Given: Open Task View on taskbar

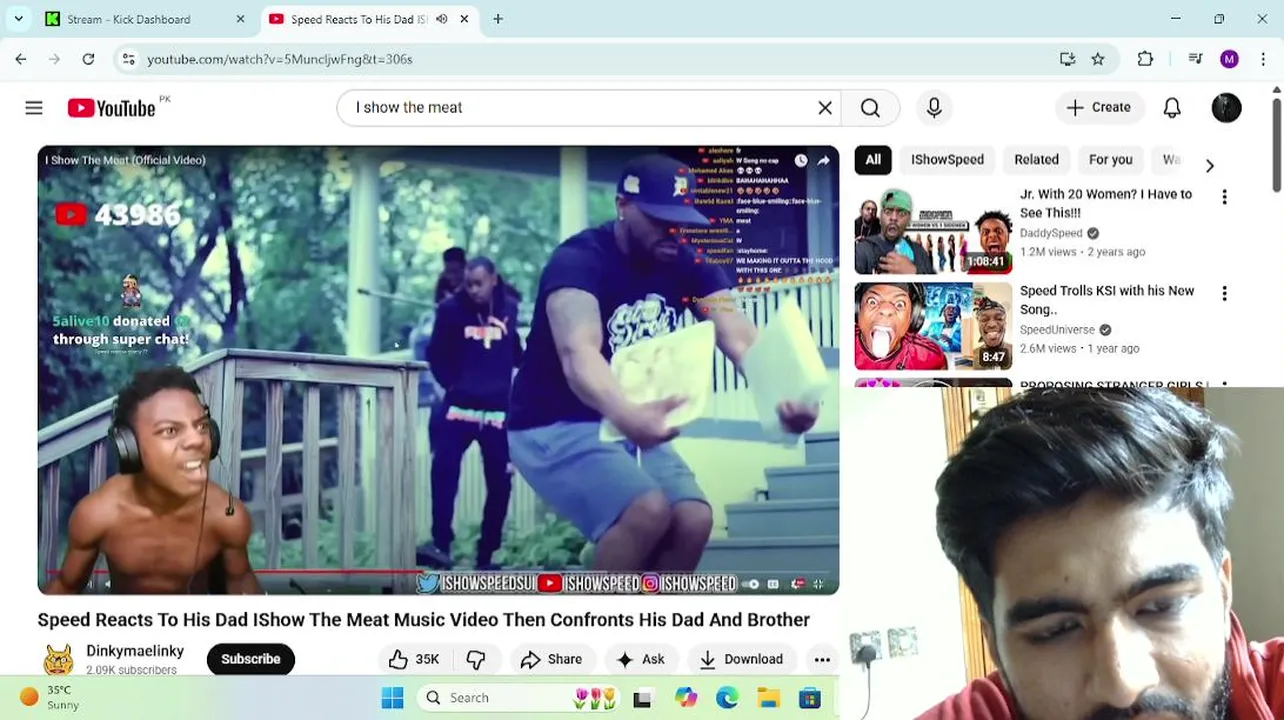Looking at the screenshot, I should click(642, 698).
